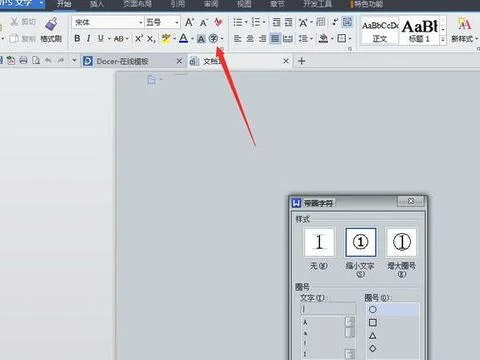This screenshot has width=480, height=360.
Task: Apply the font color A button
Action: 184,38
